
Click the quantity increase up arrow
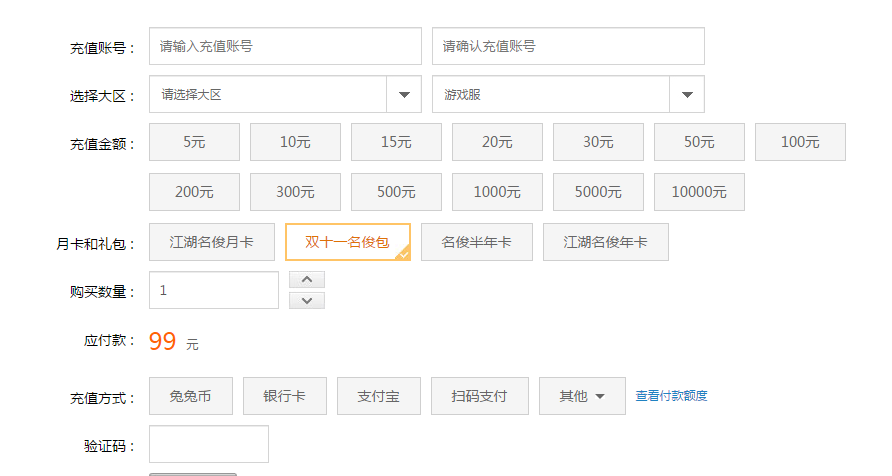coord(306,280)
